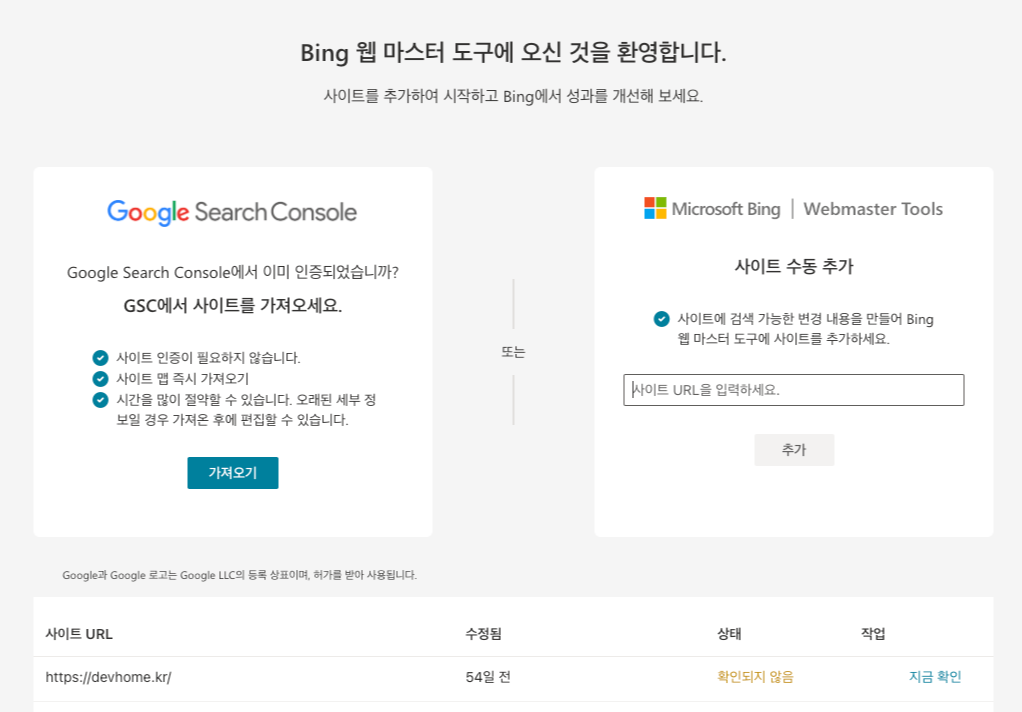Click the 수정됨 column header

484,634
